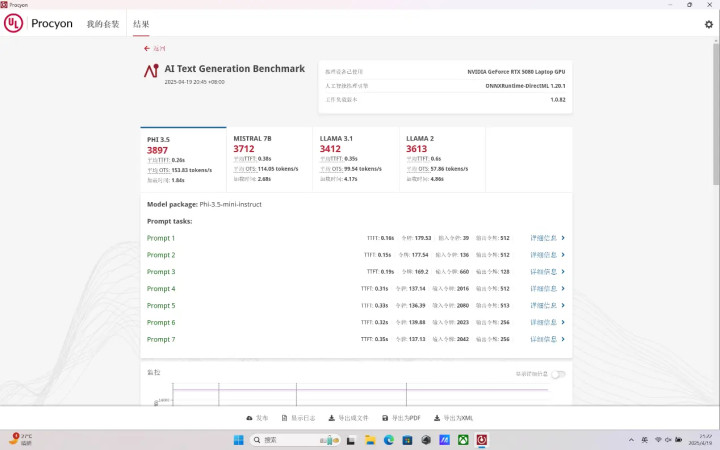720x450 pixels.
Task: Open the blue slashed-M taskbar app
Action: [444, 440]
